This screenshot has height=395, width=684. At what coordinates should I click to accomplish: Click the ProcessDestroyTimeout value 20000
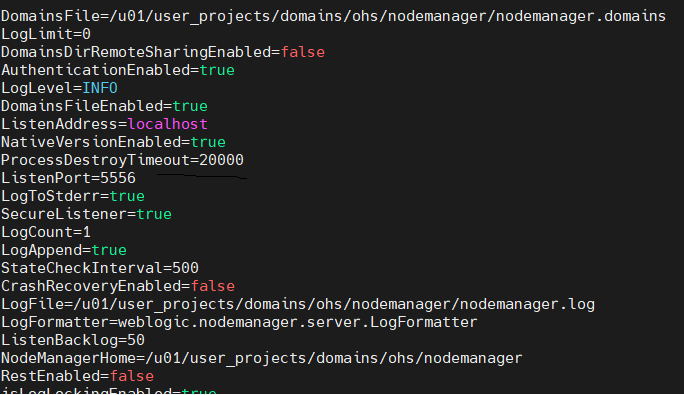coord(222,160)
